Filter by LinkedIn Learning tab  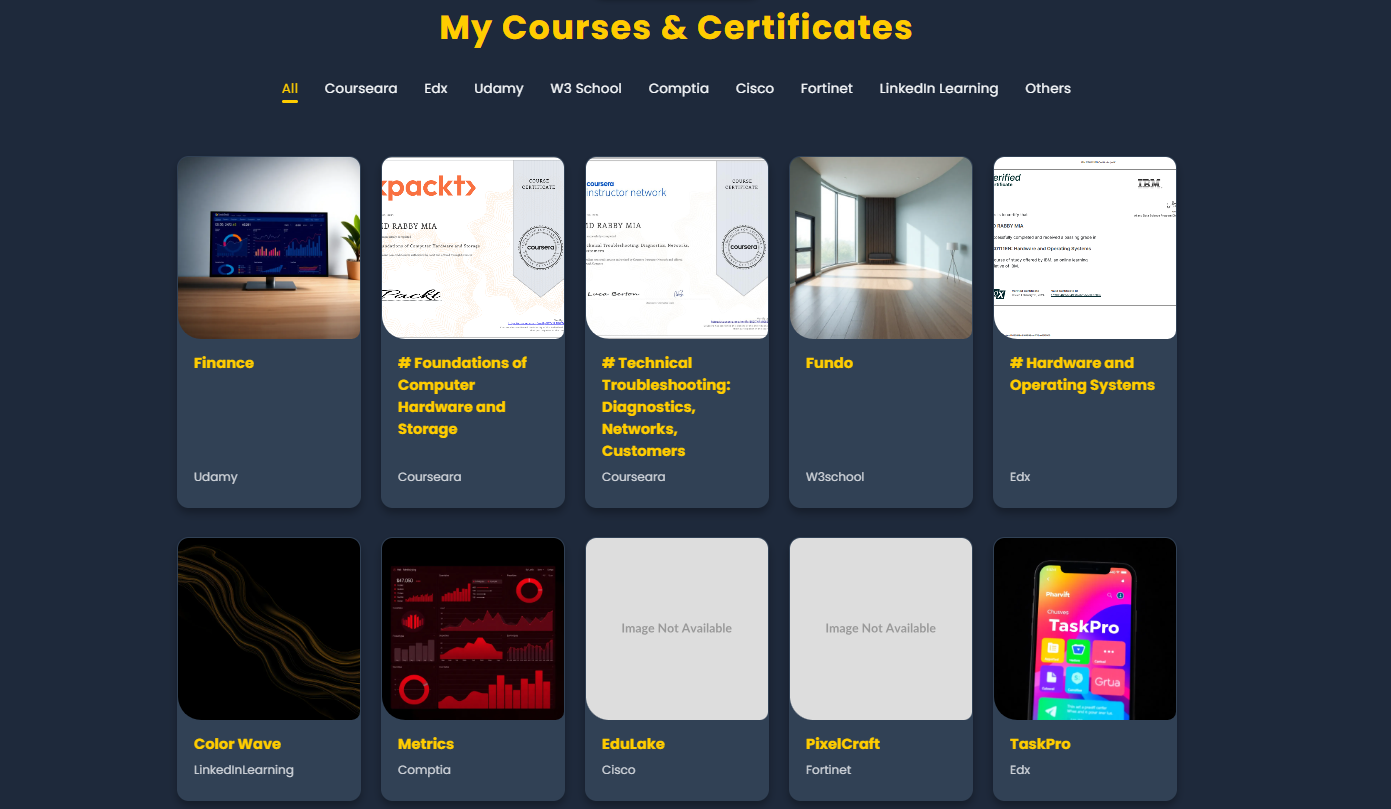click(938, 88)
